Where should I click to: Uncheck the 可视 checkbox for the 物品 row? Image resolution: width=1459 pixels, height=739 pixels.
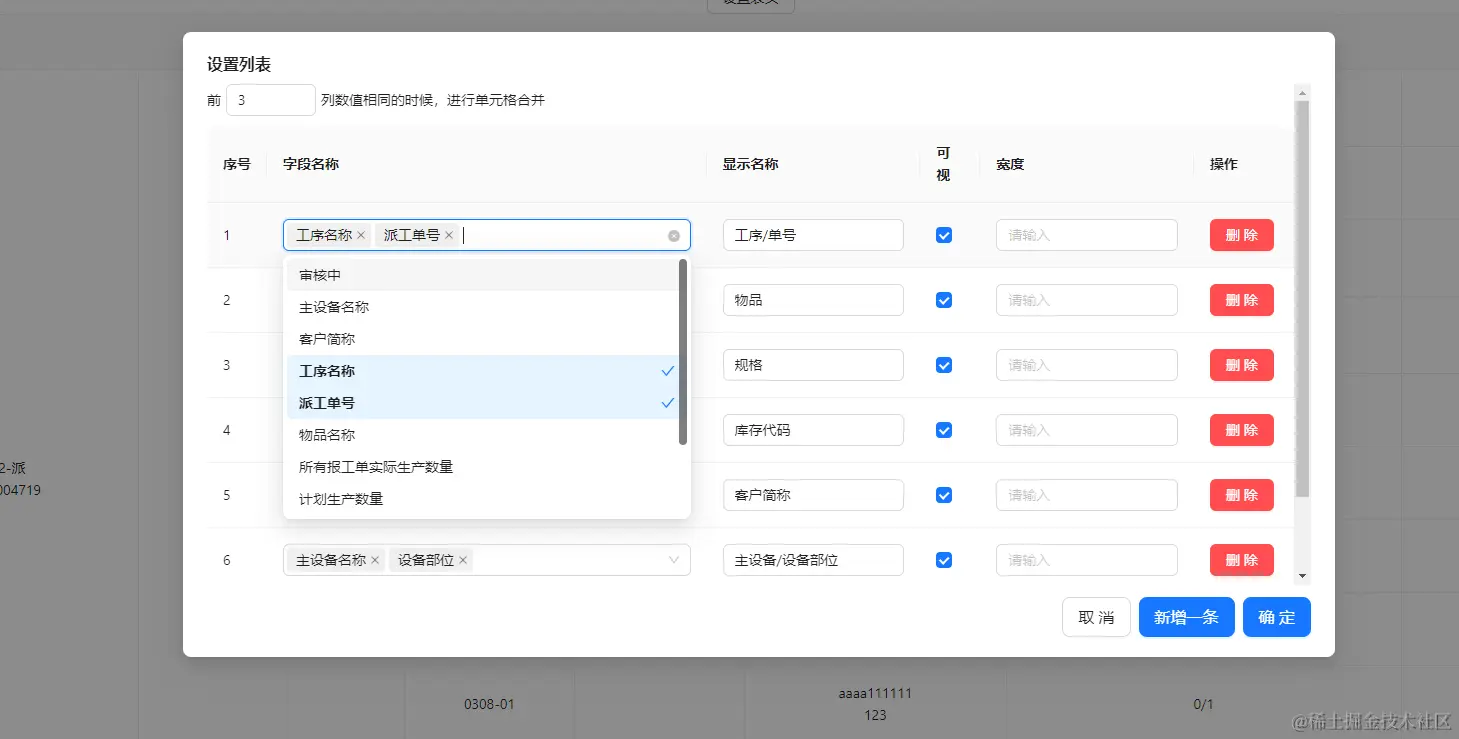point(943,299)
